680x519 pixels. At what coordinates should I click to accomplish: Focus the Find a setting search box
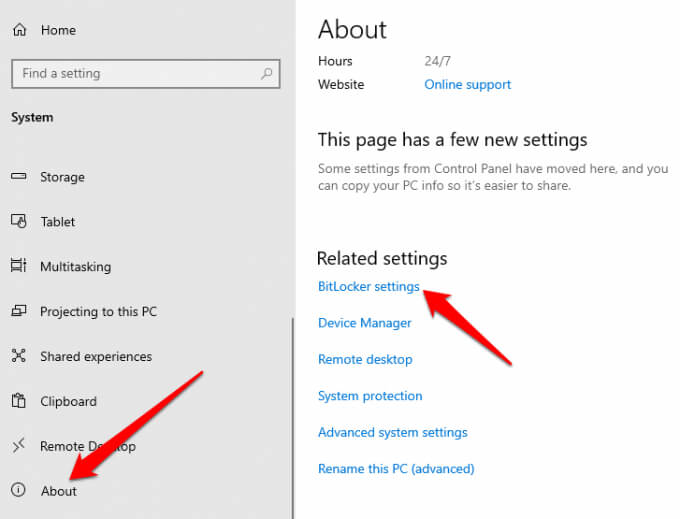click(135, 73)
